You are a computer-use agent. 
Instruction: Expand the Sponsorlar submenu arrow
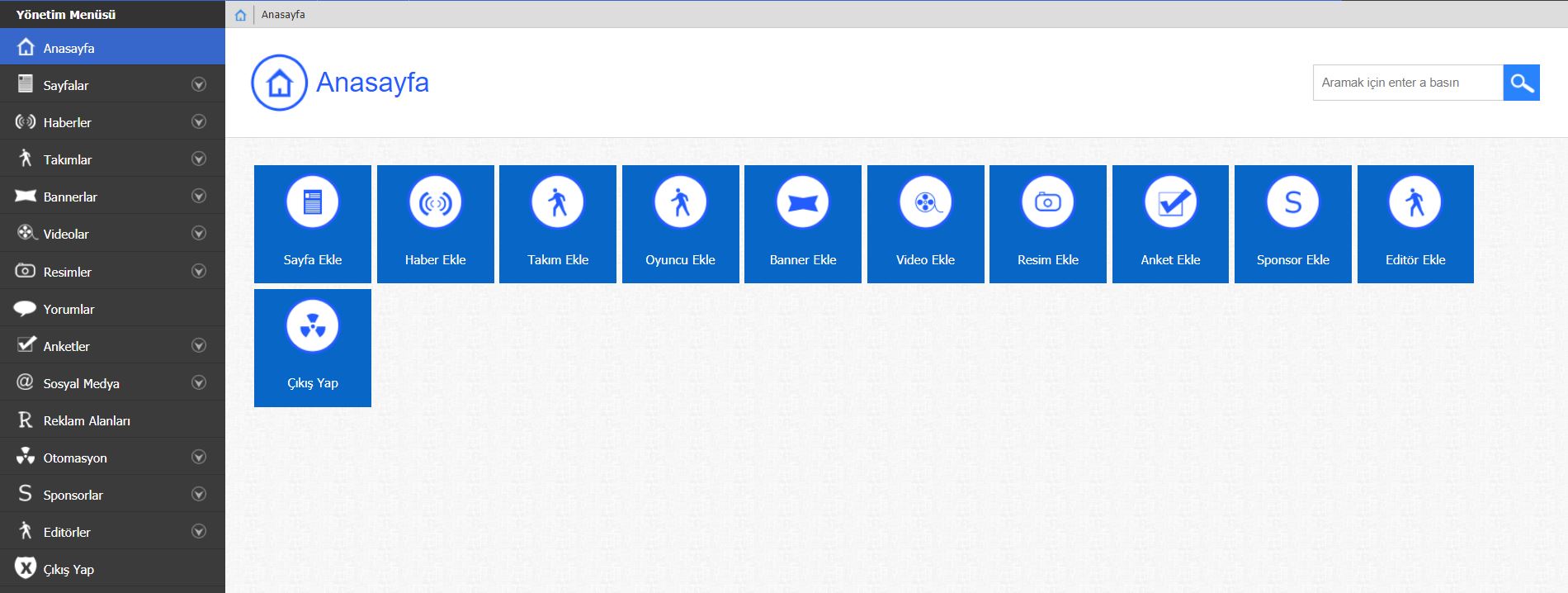pyautogui.click(x=199, y=494)
